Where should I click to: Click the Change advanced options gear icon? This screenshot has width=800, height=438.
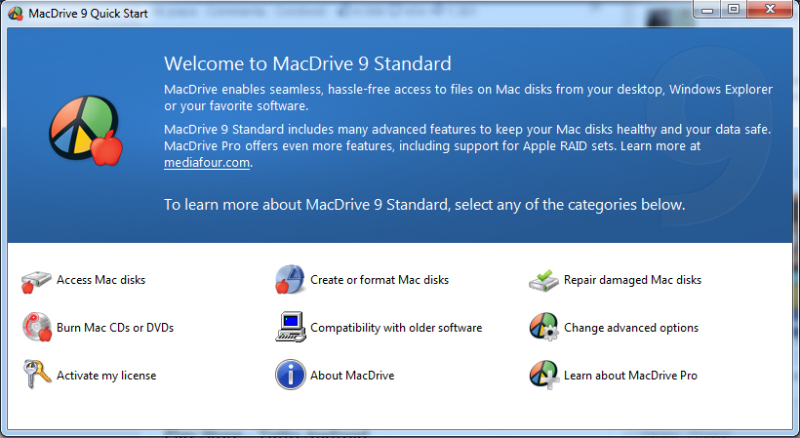543,328
